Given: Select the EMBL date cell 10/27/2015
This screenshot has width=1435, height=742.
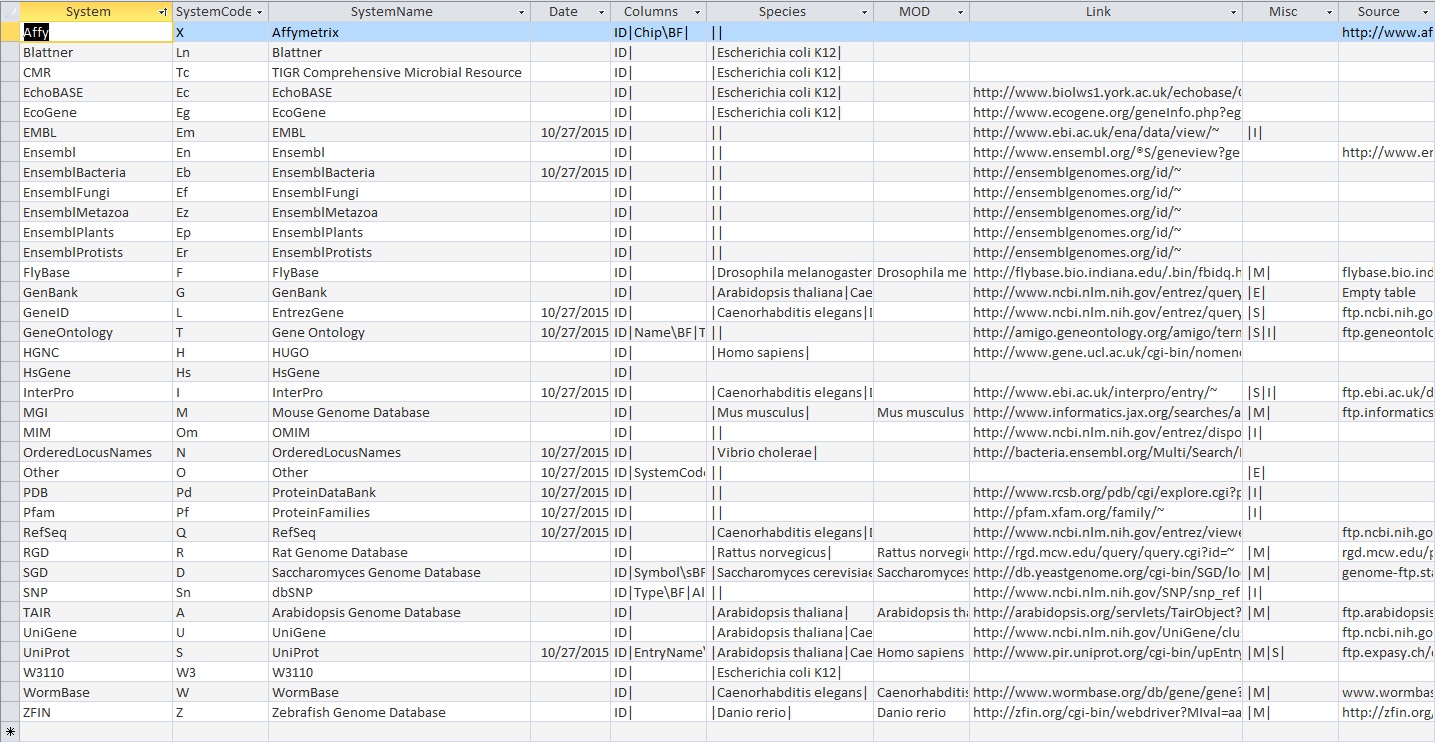Looking at the screenshot, I should point(571,132).
